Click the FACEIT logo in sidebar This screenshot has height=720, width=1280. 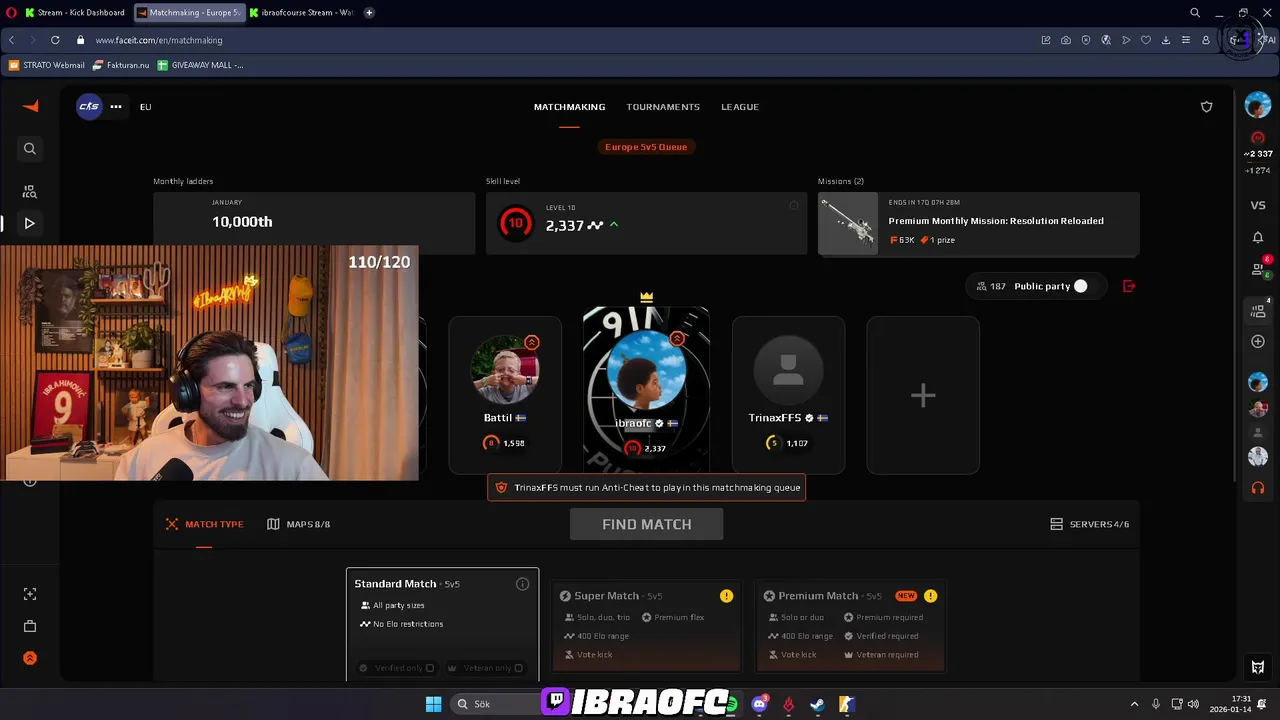(x=30, y=106)
